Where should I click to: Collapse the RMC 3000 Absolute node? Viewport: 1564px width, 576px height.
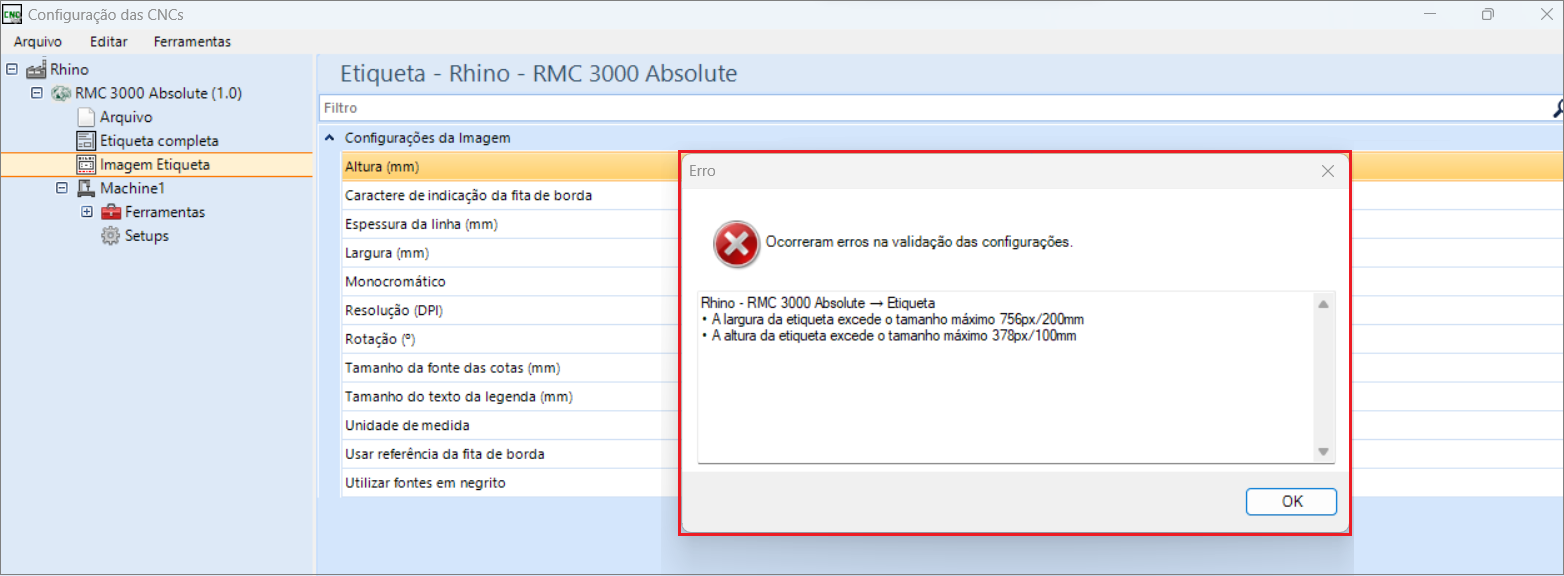point(37,93)
